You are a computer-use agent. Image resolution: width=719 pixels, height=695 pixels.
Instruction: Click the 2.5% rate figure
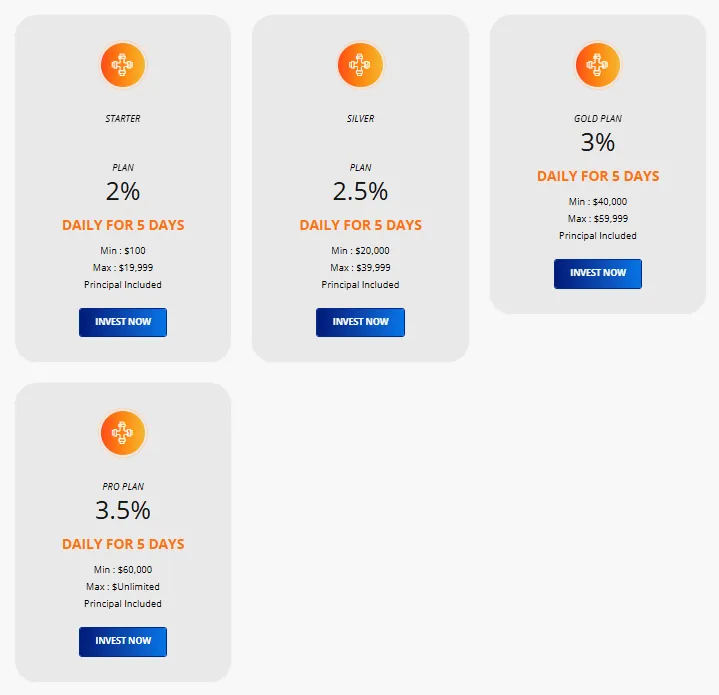tap(360, 192)
